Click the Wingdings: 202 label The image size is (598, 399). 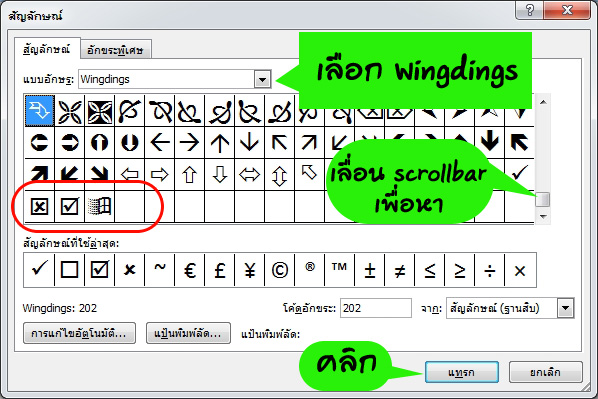click(x=59, y=308)
